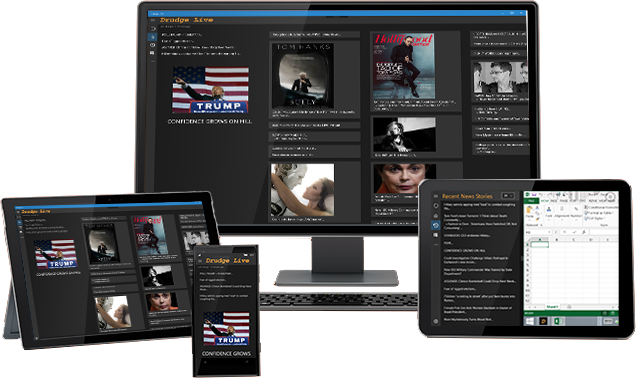Viewport: 636px width, 378px height.
Task: Open Excel icon on tablet taskbar
Action: point(559,321)
